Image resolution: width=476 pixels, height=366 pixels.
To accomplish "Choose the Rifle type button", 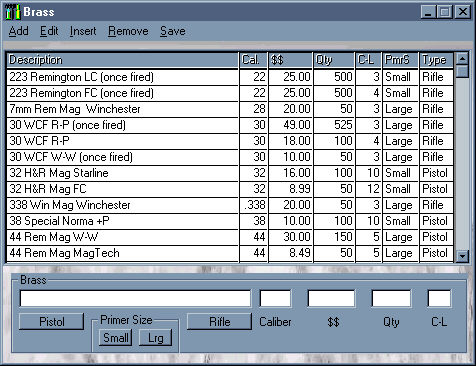I will [219, 322].
